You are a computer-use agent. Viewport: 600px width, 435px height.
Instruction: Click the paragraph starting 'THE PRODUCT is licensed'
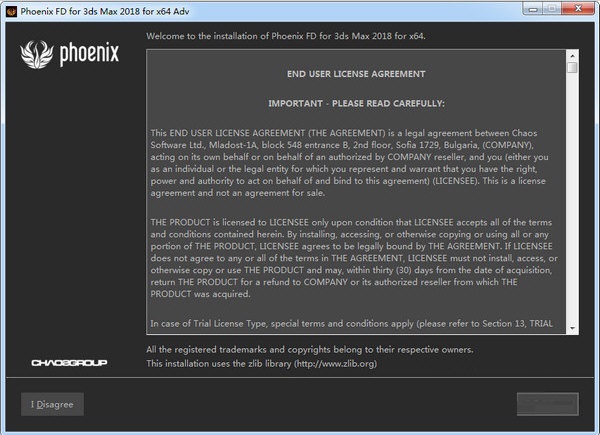tap(354, 258)
